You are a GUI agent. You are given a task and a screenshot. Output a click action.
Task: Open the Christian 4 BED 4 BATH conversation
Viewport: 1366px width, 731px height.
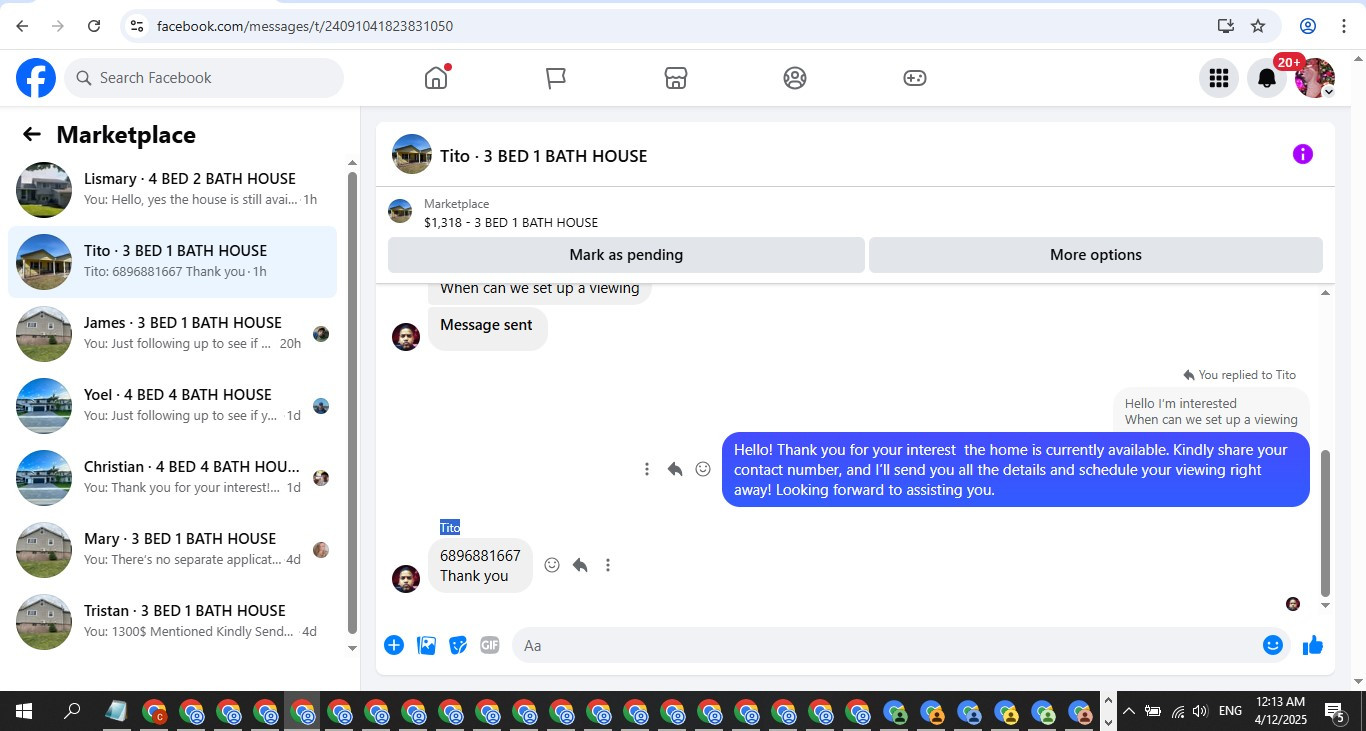click(x=172, y=478)
